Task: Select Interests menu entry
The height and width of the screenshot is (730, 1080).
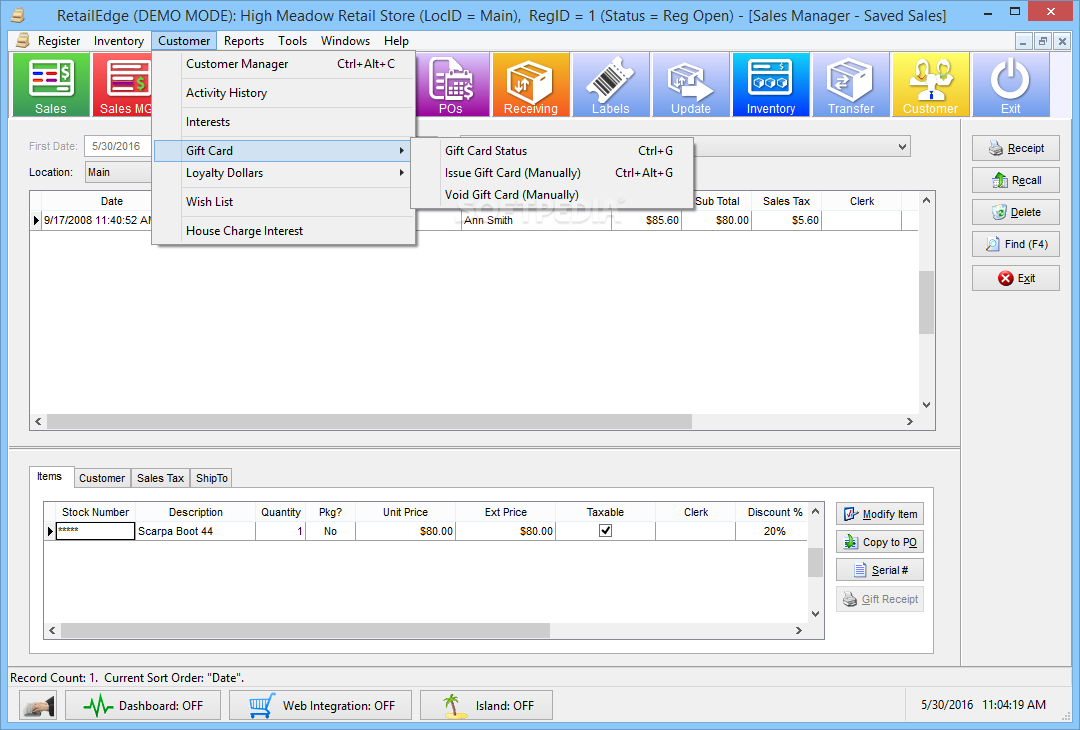Action: [282, 122]
